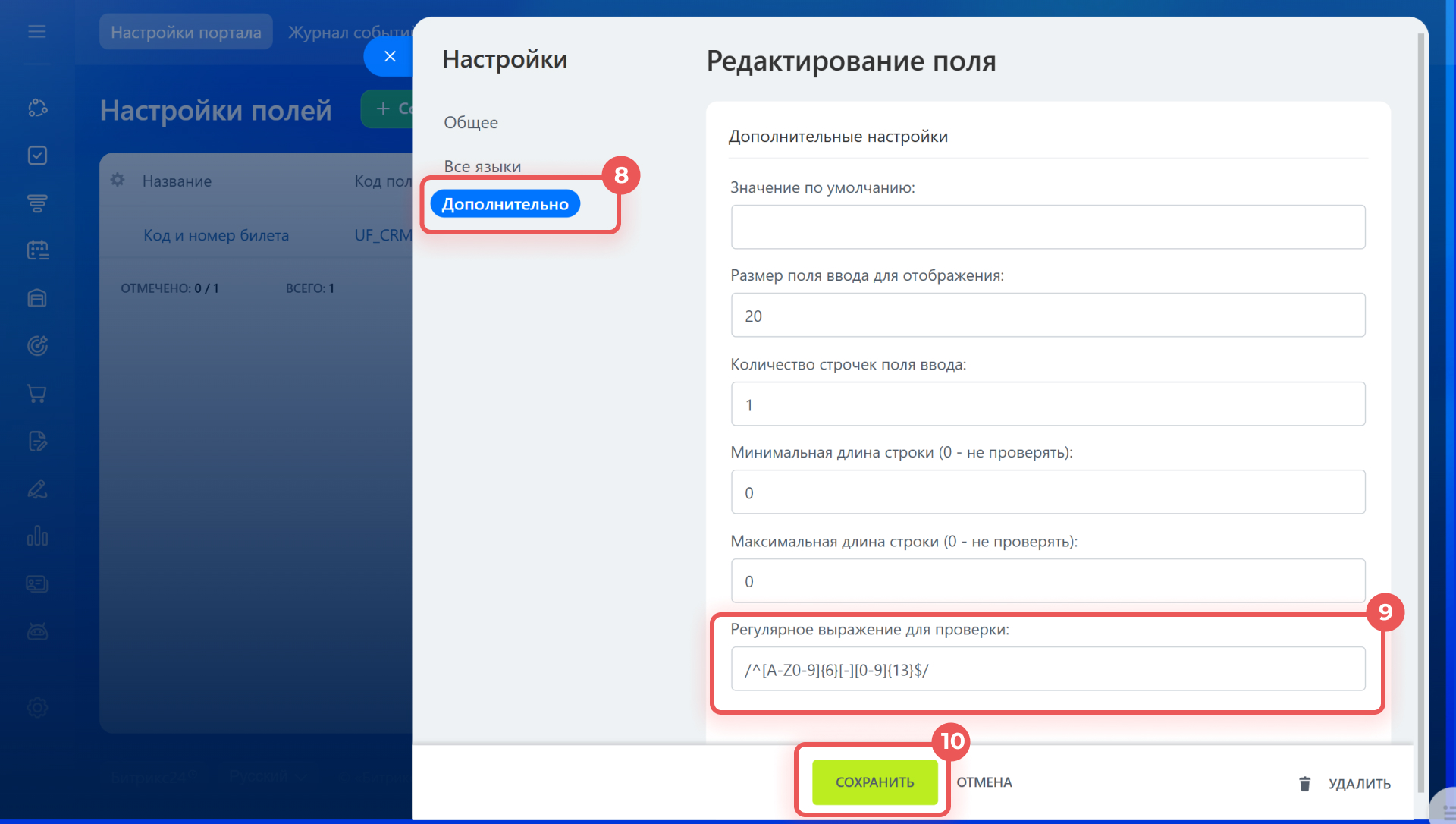Open the shopping cart icon in sidebar
The height and width of the screenshot is (824, 1456).
coord(37,393)
